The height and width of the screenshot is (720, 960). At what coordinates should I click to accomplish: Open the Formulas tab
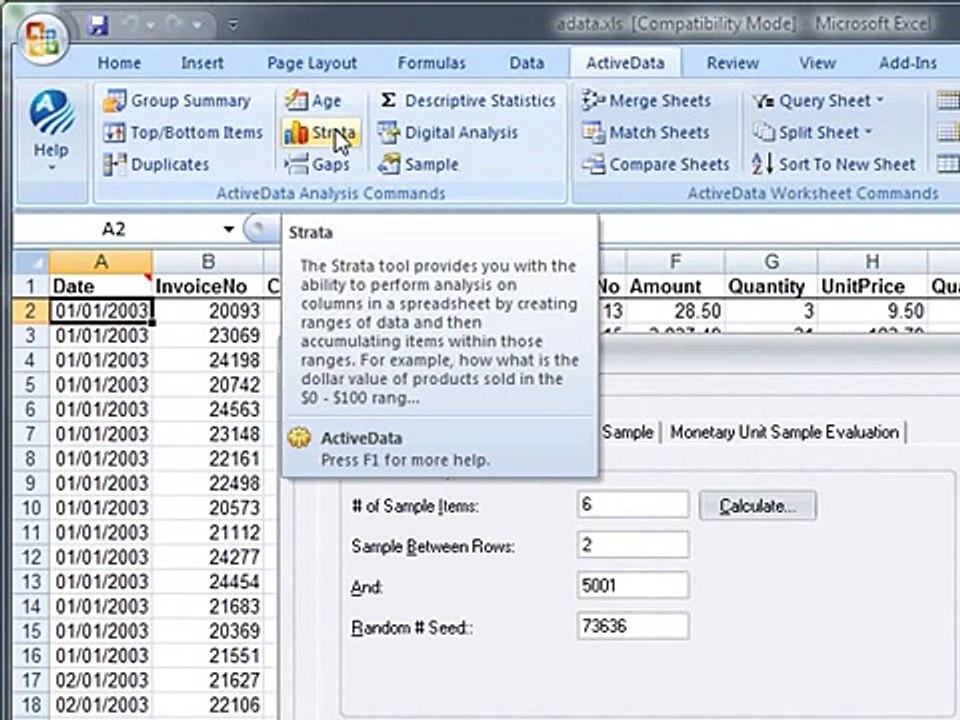(x=432, y=62)
